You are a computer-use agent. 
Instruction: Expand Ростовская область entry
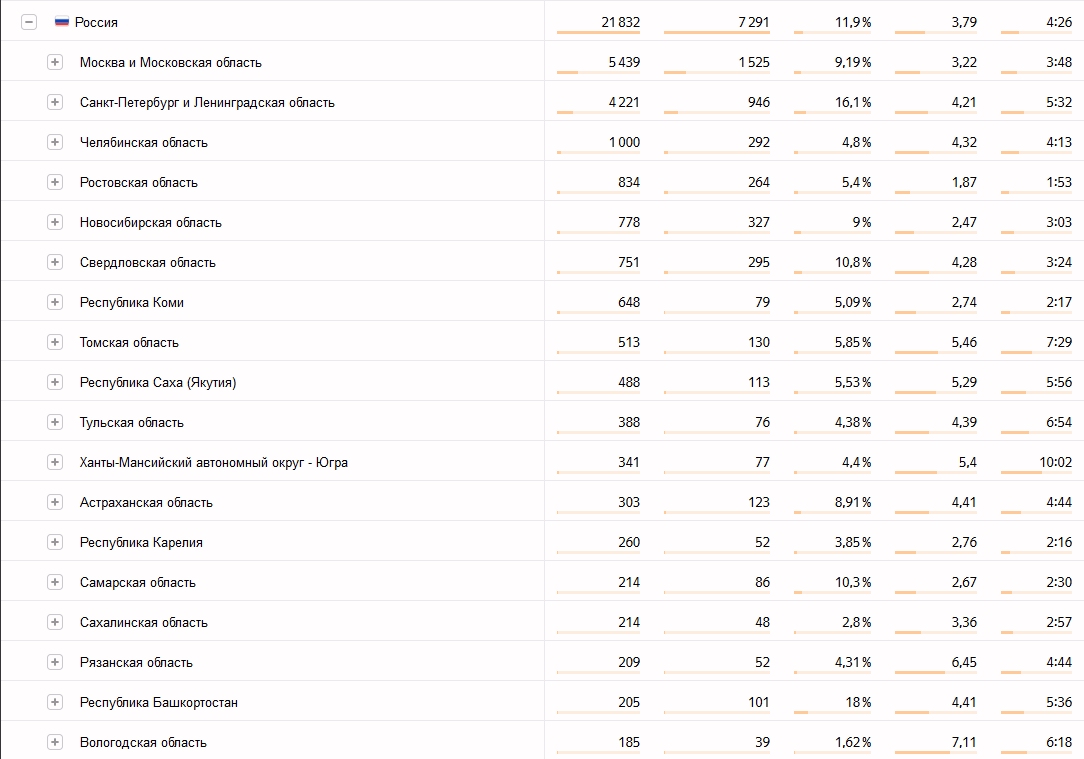55,182
